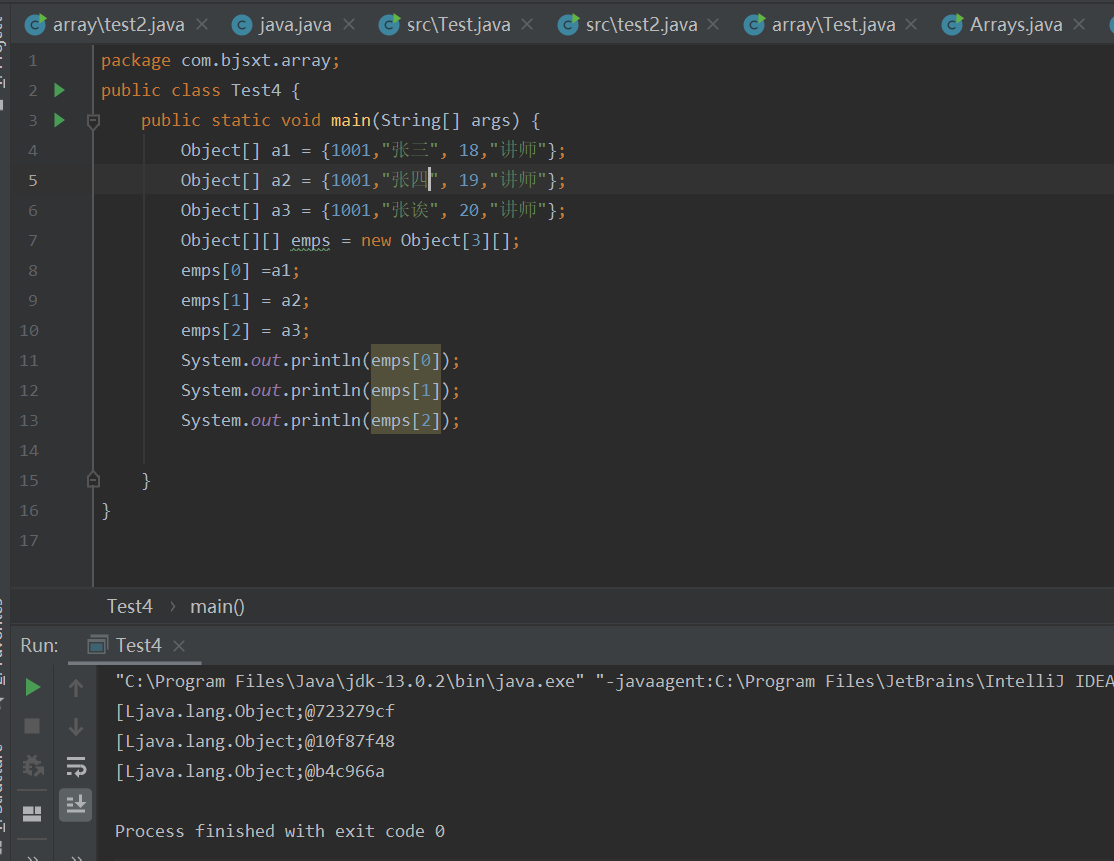Click println(emps[2]) statement on line 13
Viewport: 1114px width, 861px height.
(320, 421)
